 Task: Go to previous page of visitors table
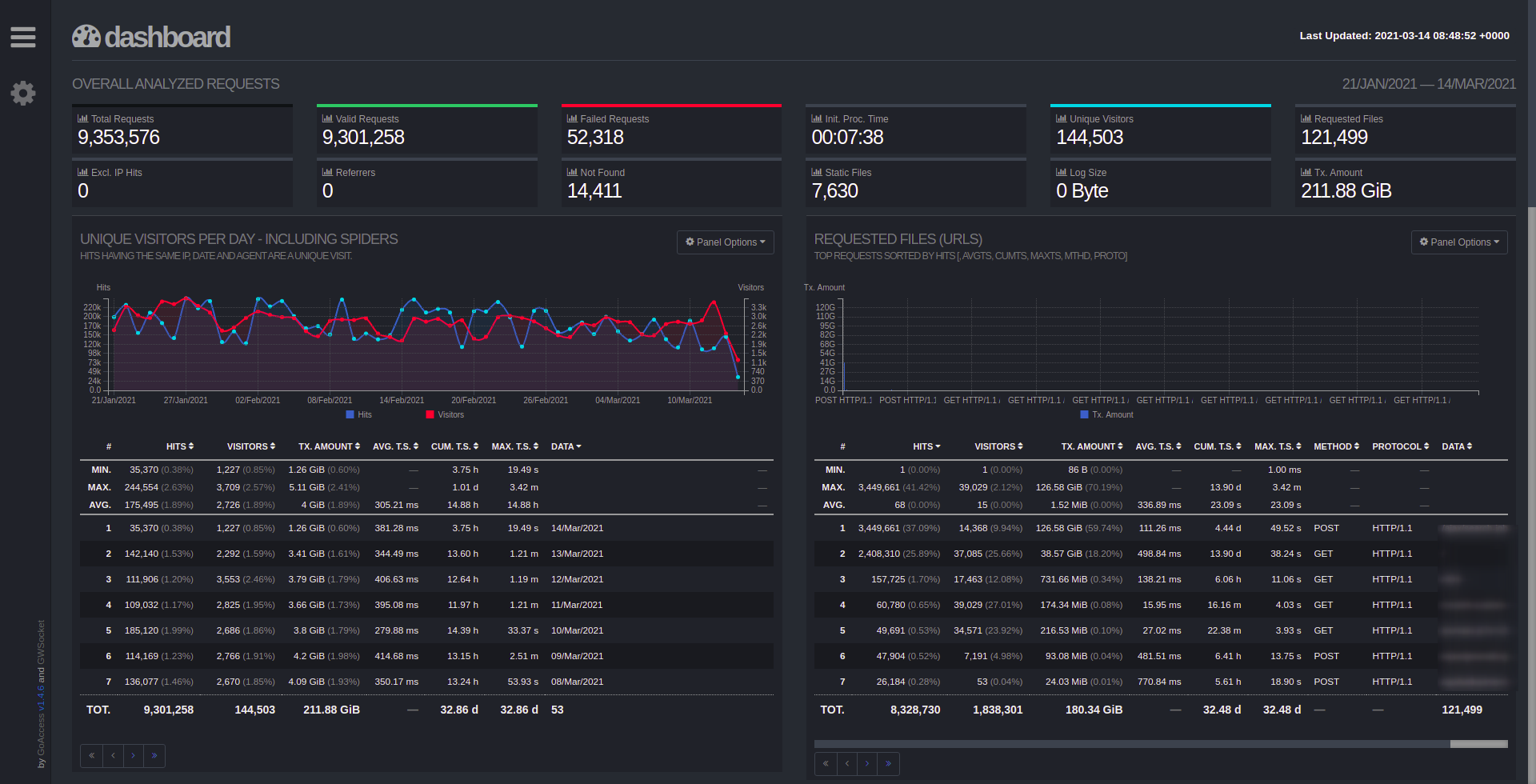click(x=113, y=755)
